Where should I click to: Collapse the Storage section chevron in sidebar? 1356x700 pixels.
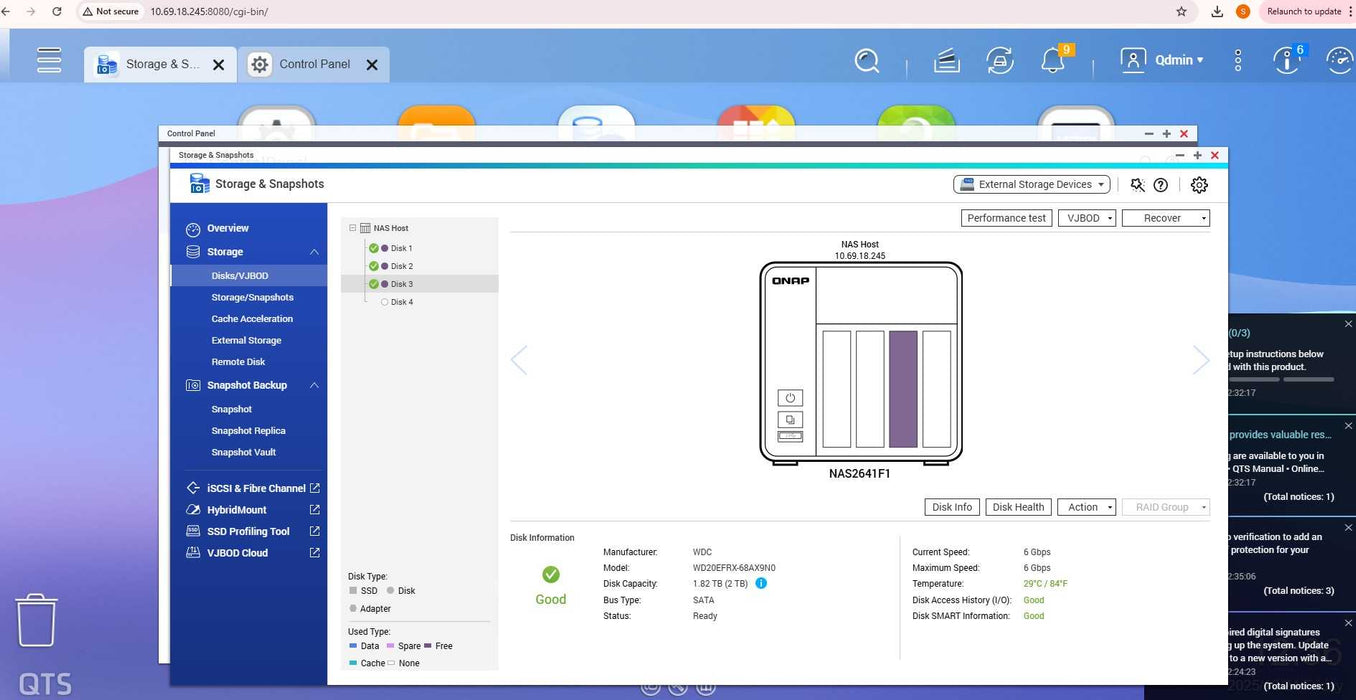pos(314,252)
